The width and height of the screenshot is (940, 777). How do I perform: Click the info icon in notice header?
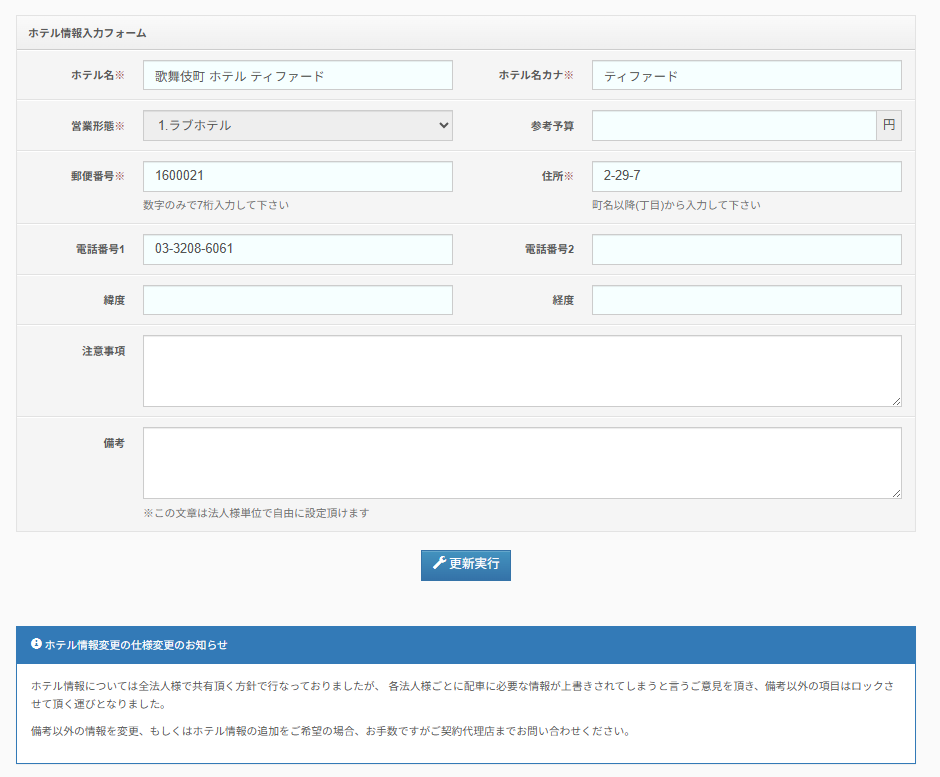click(x=36, y=645)
